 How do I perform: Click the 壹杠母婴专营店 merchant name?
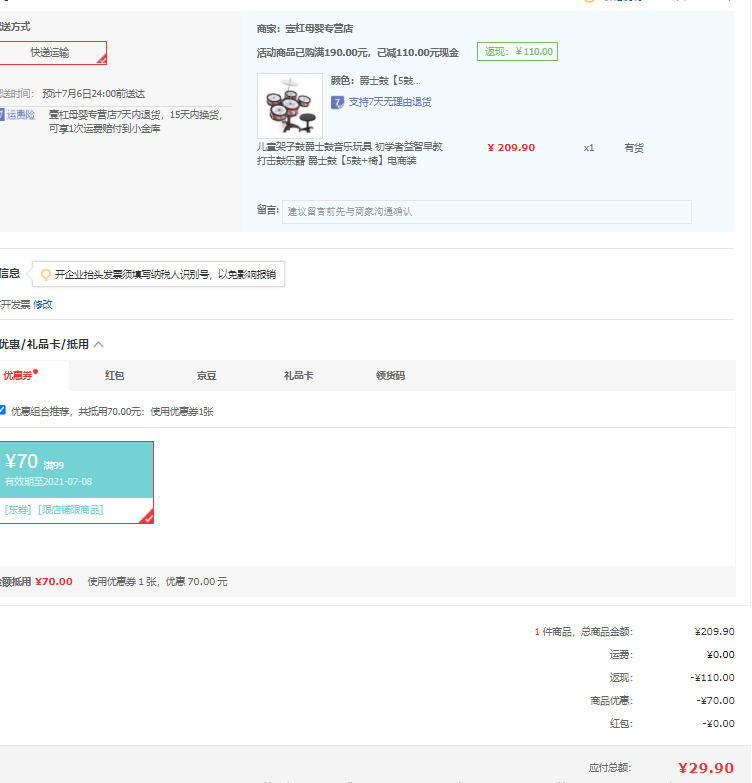[x=319, y=29]
